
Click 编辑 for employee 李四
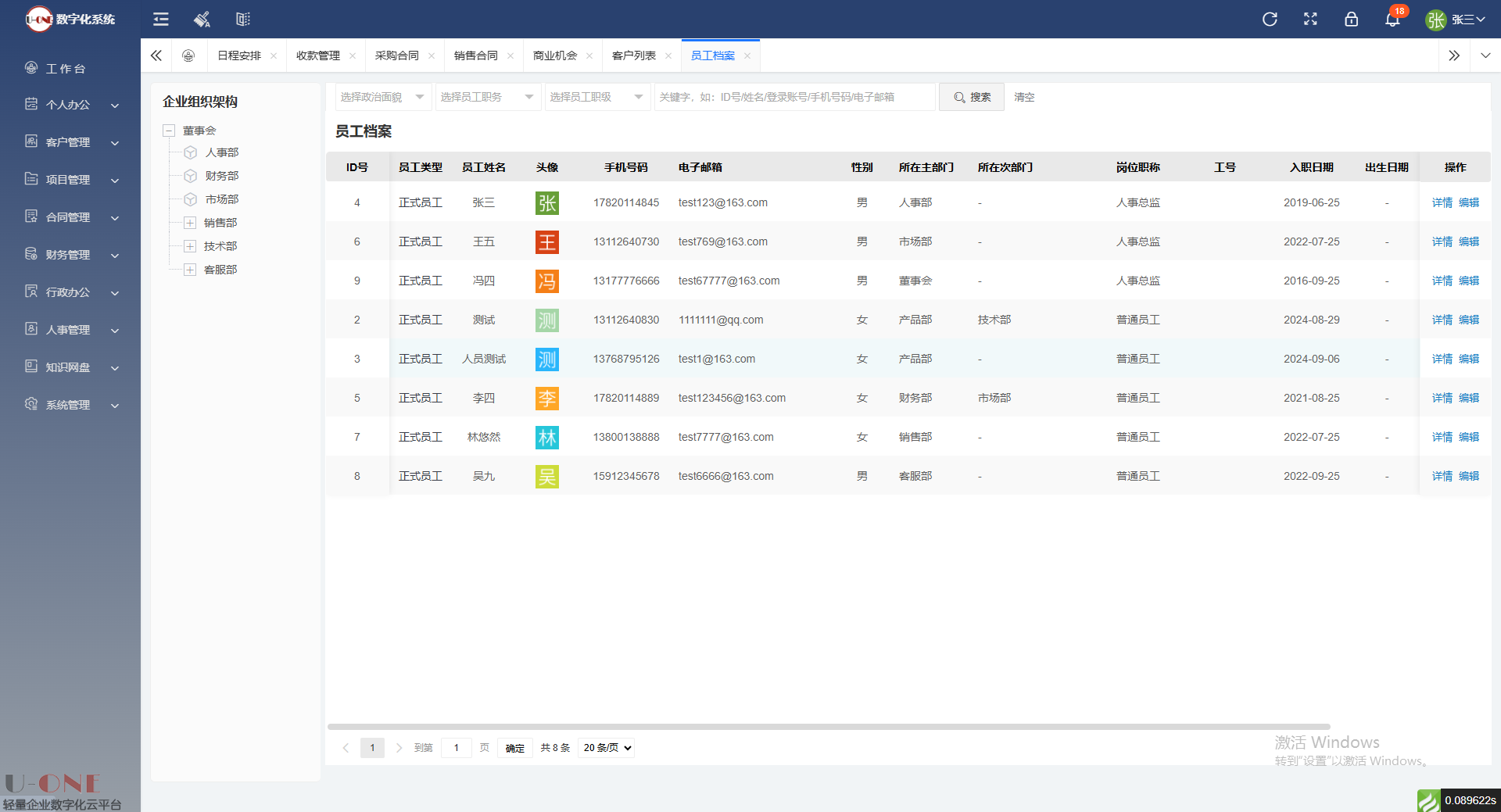tap(1469, 398)
